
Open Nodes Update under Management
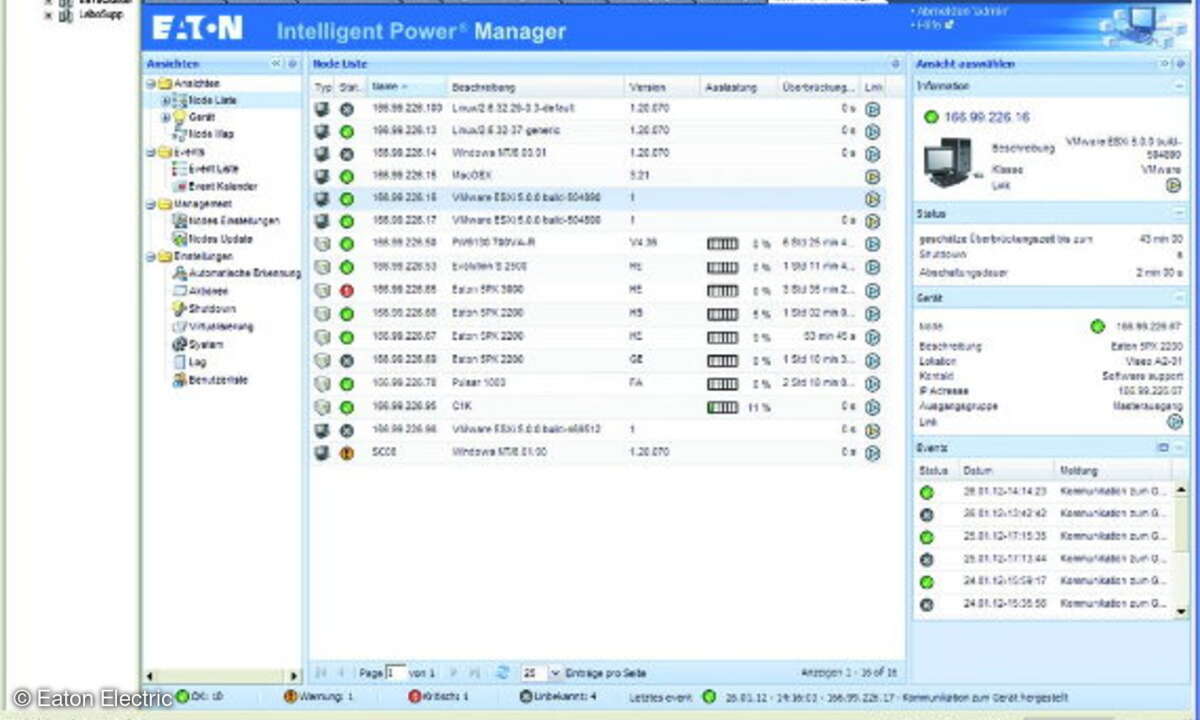(x=220, y=239)
